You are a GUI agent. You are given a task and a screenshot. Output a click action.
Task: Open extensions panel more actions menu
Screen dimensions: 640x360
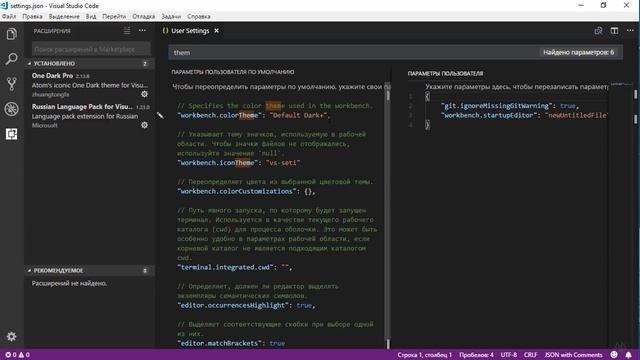(x=142, y=31)
